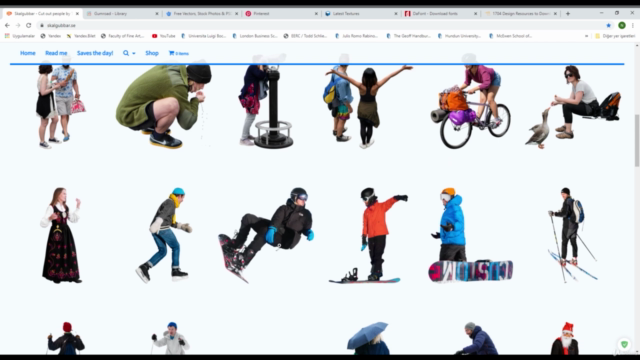Click the green shield badge icon
640x360 pixels.
point(624,344)
